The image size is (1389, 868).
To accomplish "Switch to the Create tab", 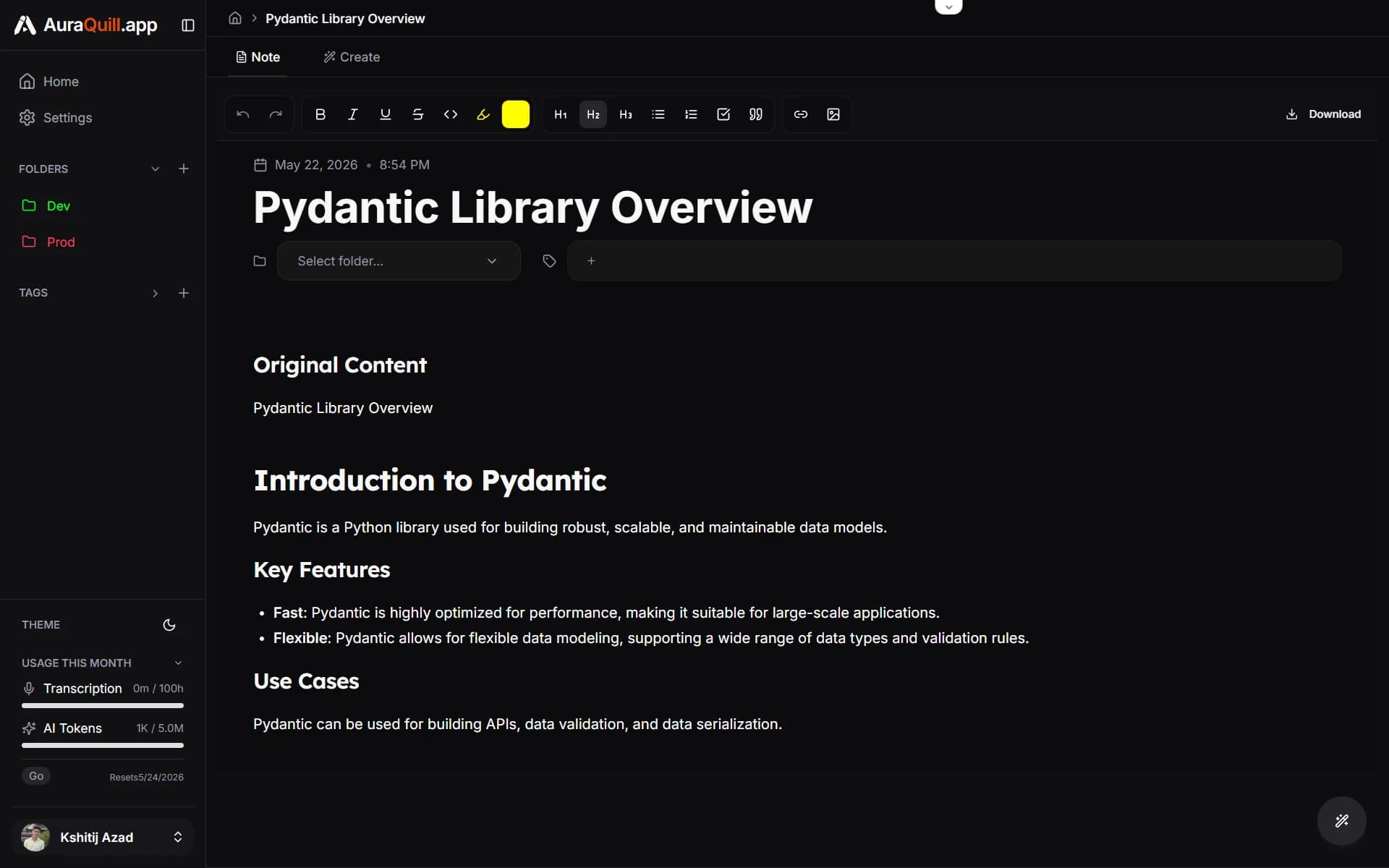I will coord(352,57).
